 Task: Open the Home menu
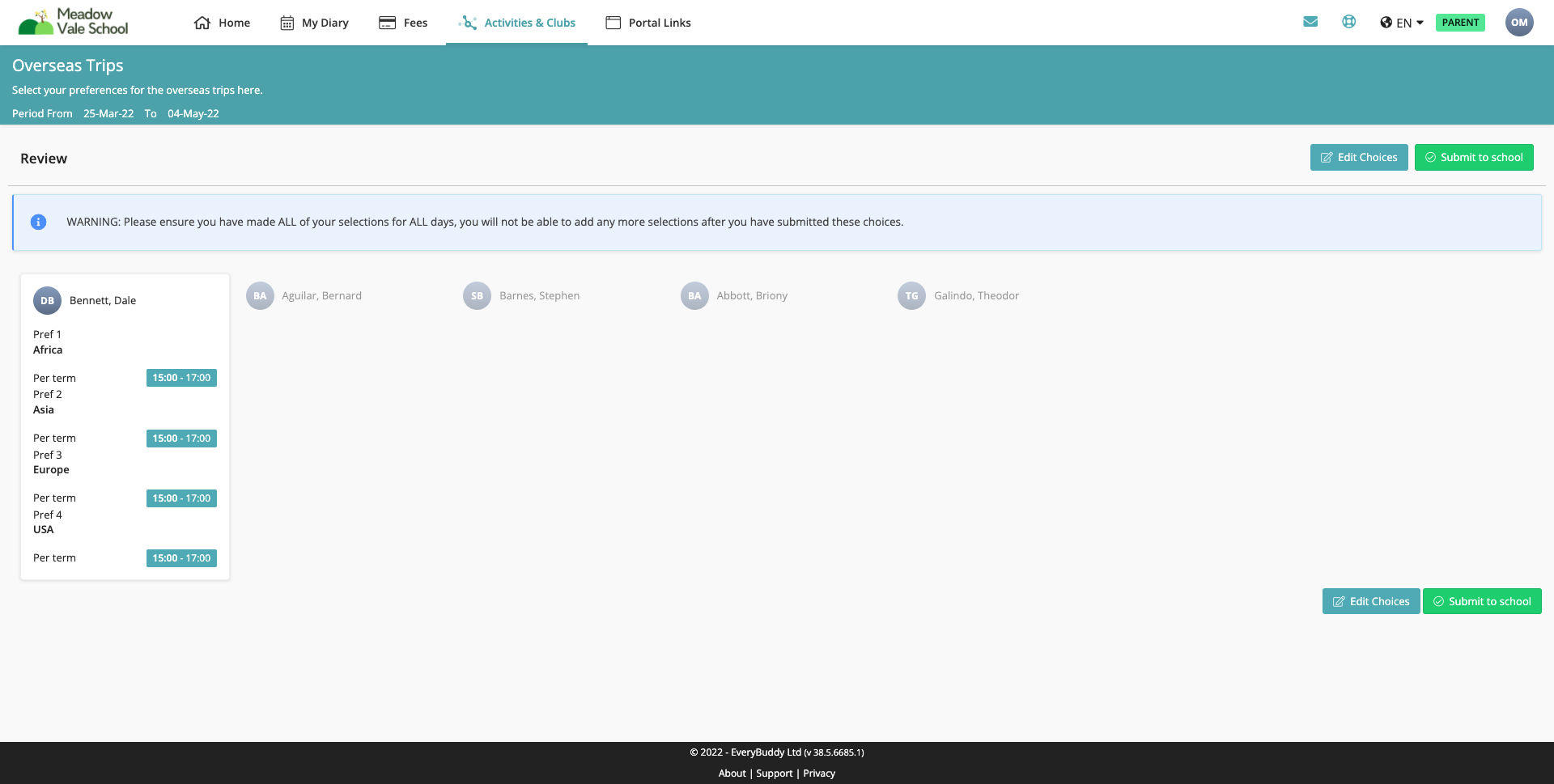click(x=223, y=23)
